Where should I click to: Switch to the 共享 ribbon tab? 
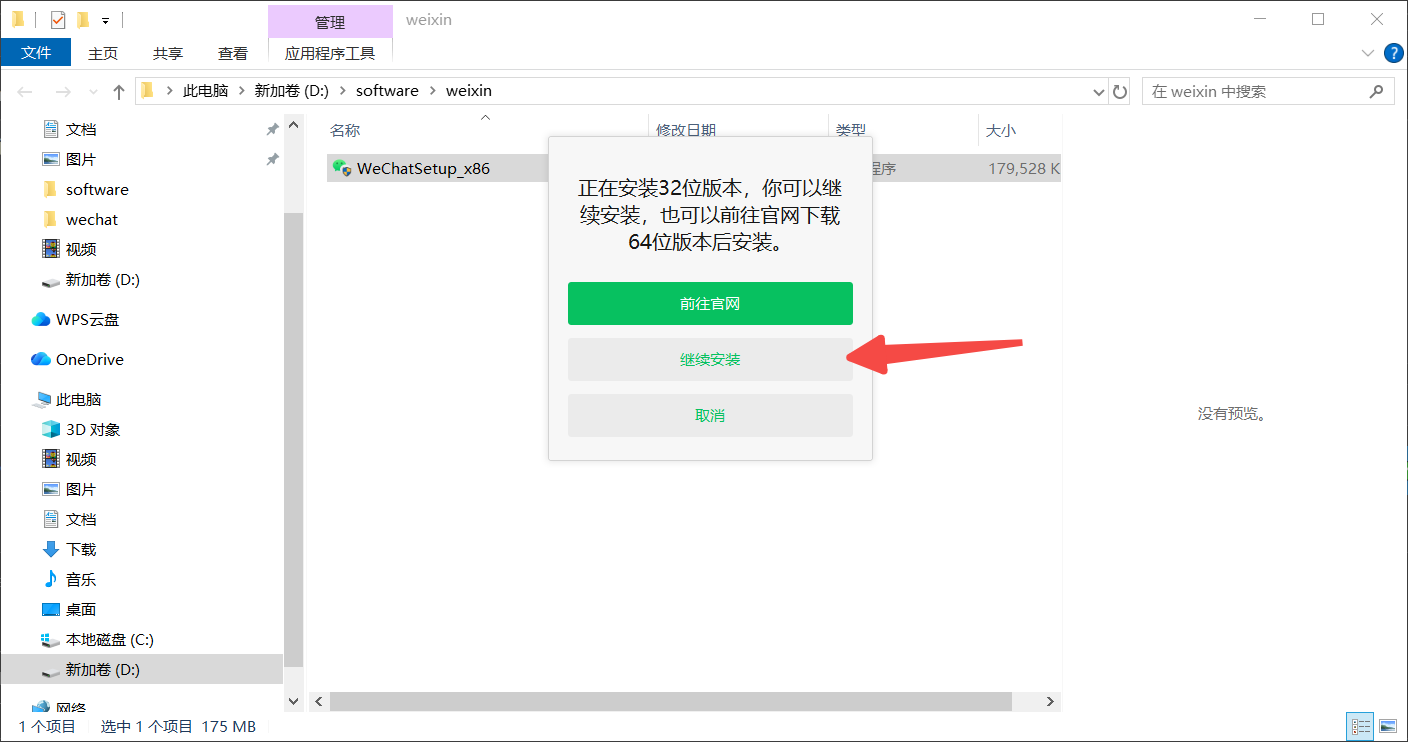tap(168, 53)
